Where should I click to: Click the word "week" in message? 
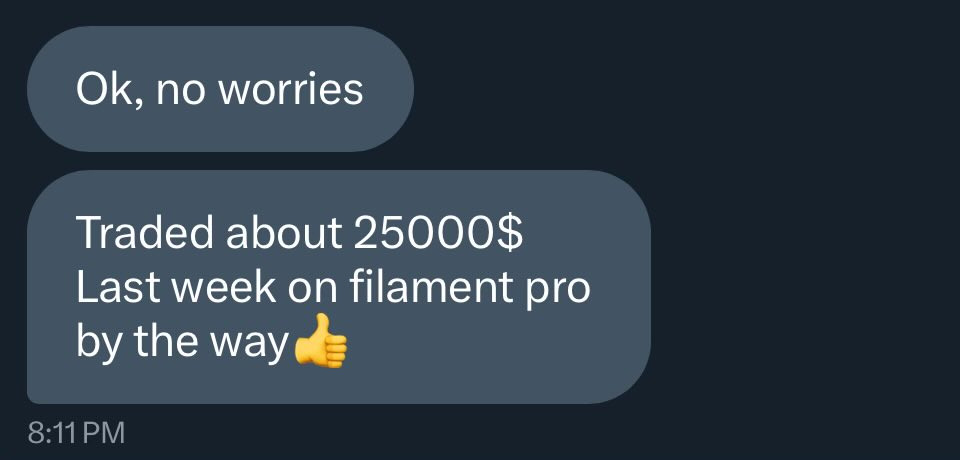224,287
